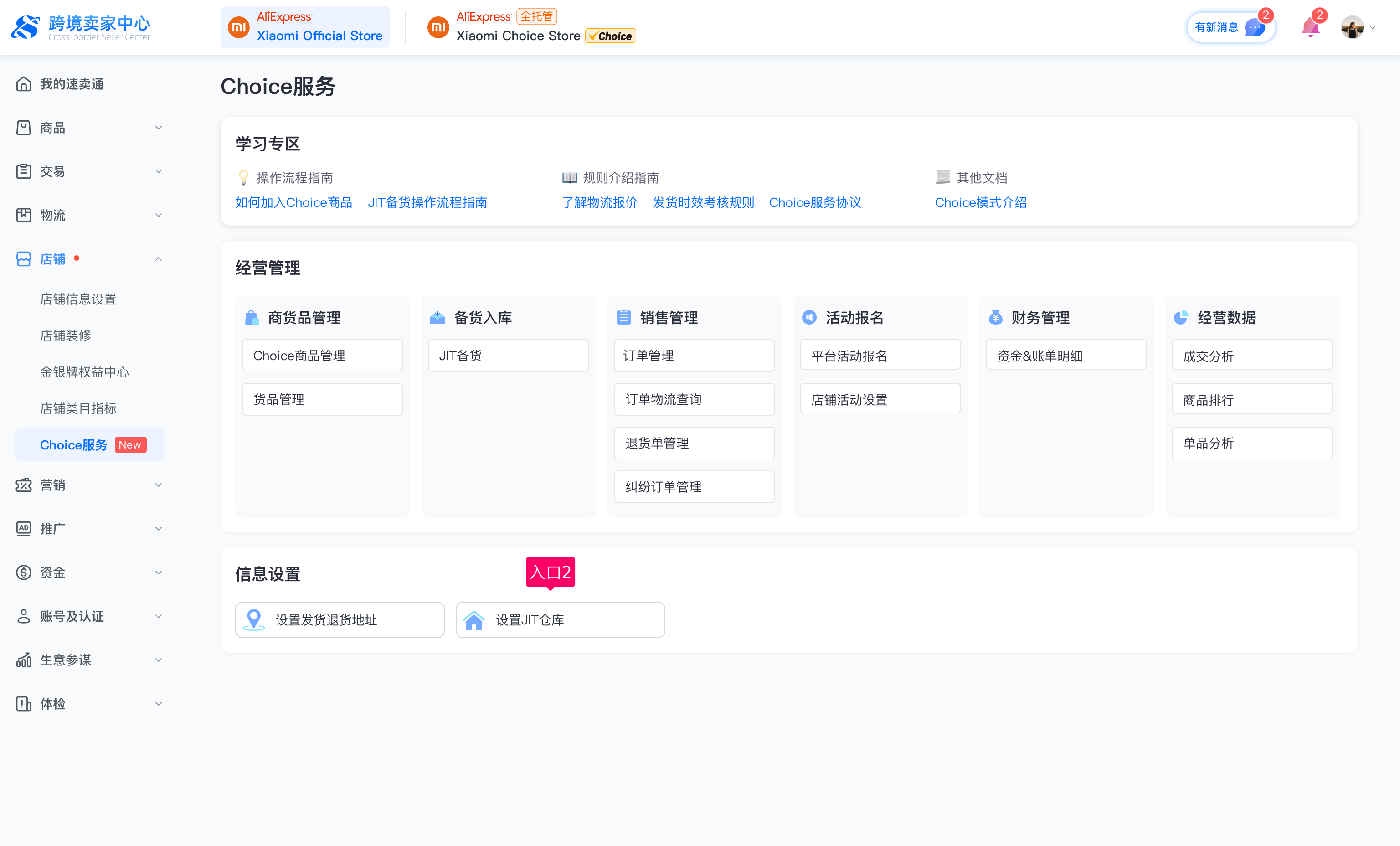Open Choice商品管理 card
1400x846 pixels.
point(322,355)
